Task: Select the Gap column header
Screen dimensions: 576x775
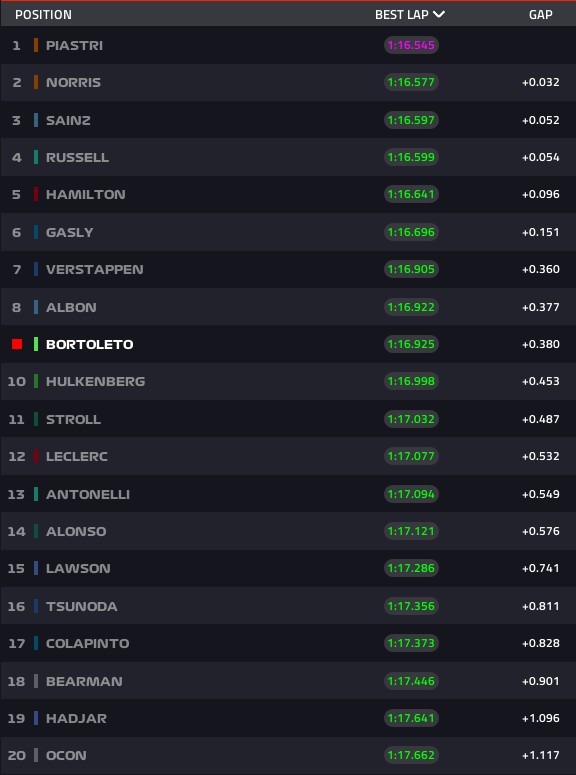Action: click(540, 15)
